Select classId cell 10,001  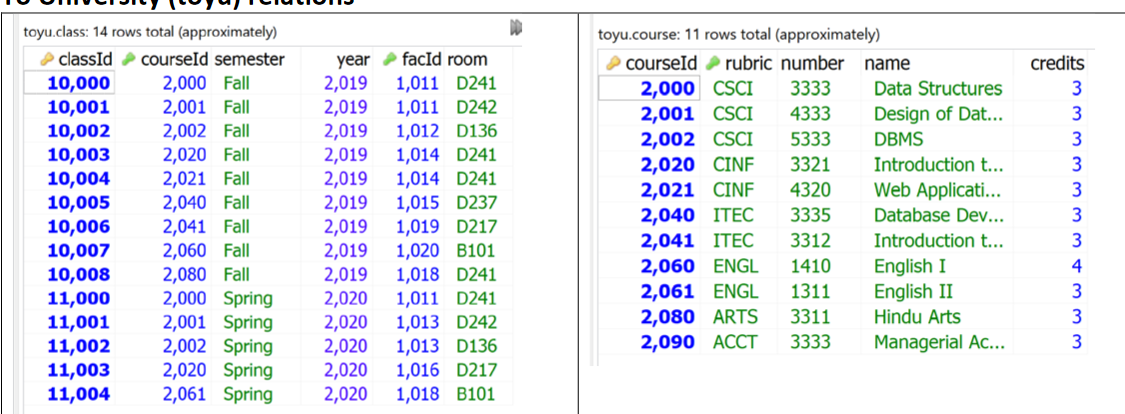click(79, 107)
